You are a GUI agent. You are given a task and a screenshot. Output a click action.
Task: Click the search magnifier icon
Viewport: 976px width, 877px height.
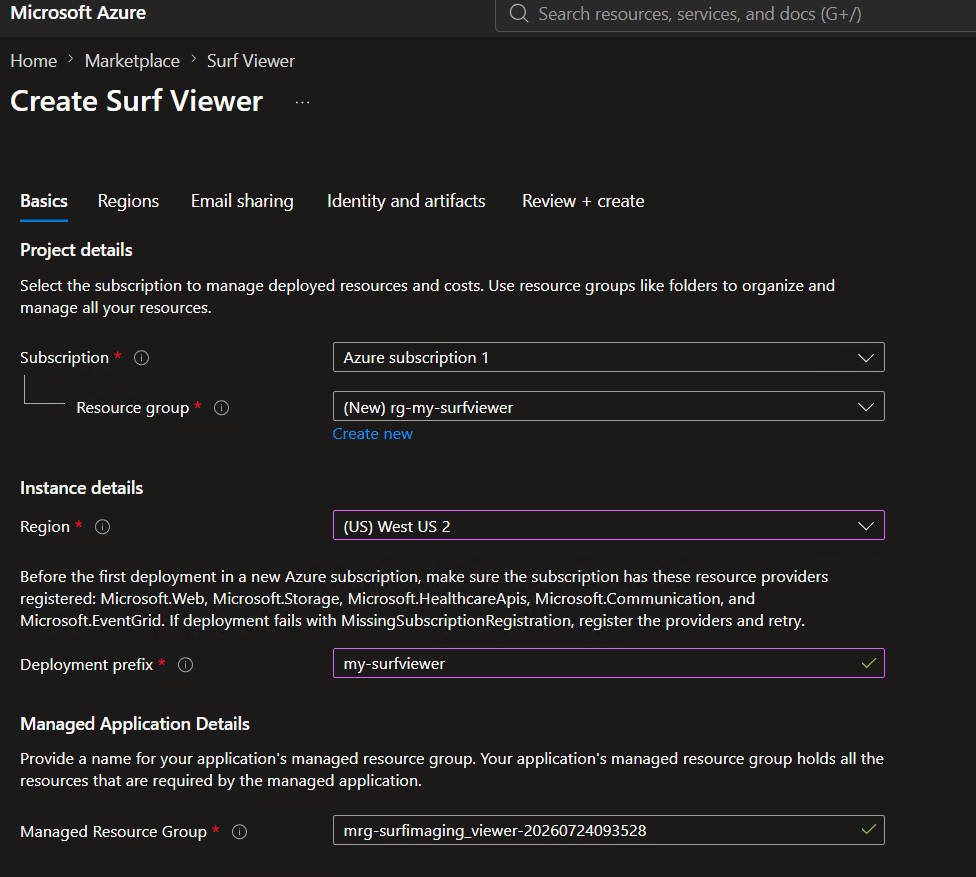point(518,13)
